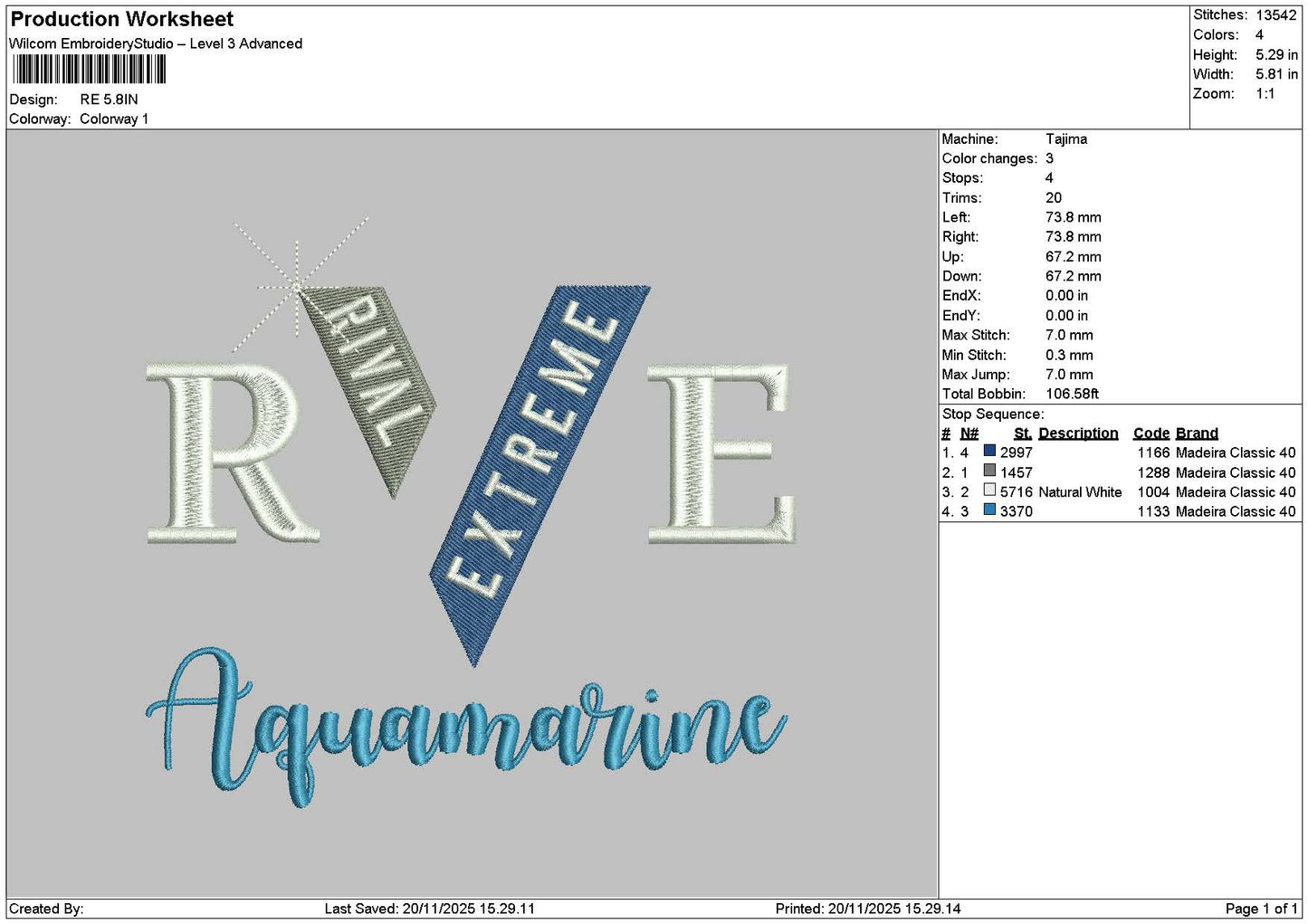This screenshot has height=924, width=1308.
Task: Click thread code 1166
Action: click(1153, 452)
